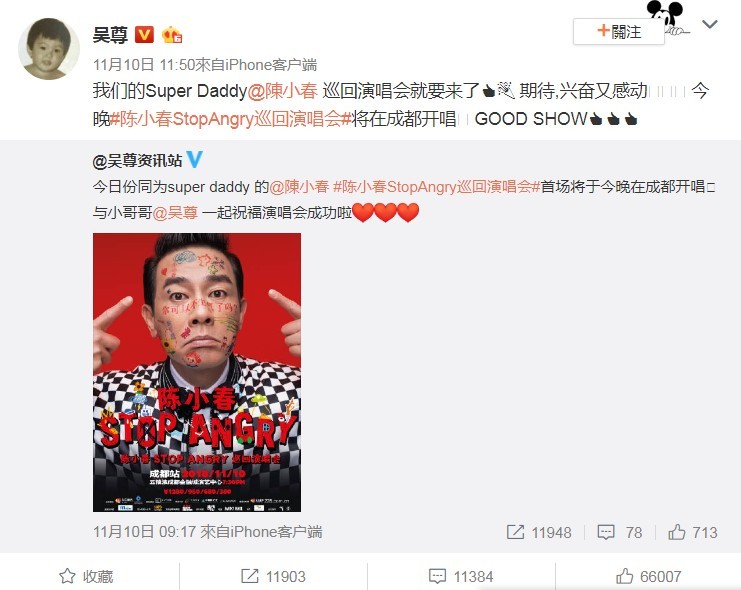Screen dimensions: 741x590
Task: Open the @陳小春 mention in main post
Action: pyautogui.click(x=282, y=91)
